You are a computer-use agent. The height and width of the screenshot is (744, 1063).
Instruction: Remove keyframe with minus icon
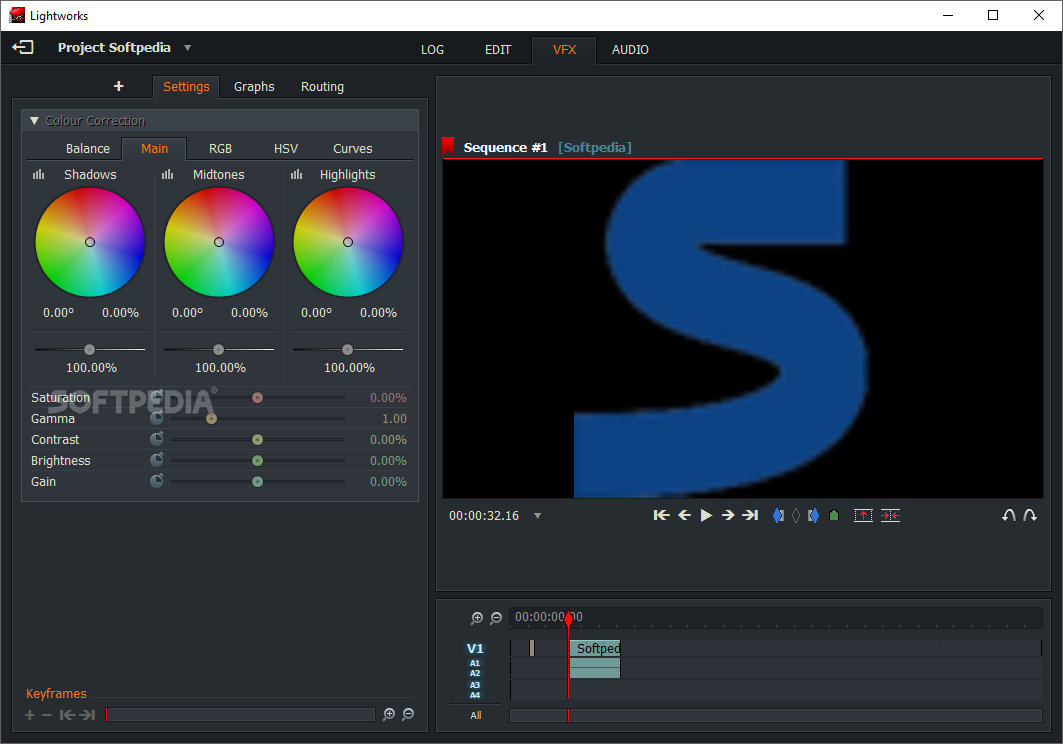click(47, 715)
